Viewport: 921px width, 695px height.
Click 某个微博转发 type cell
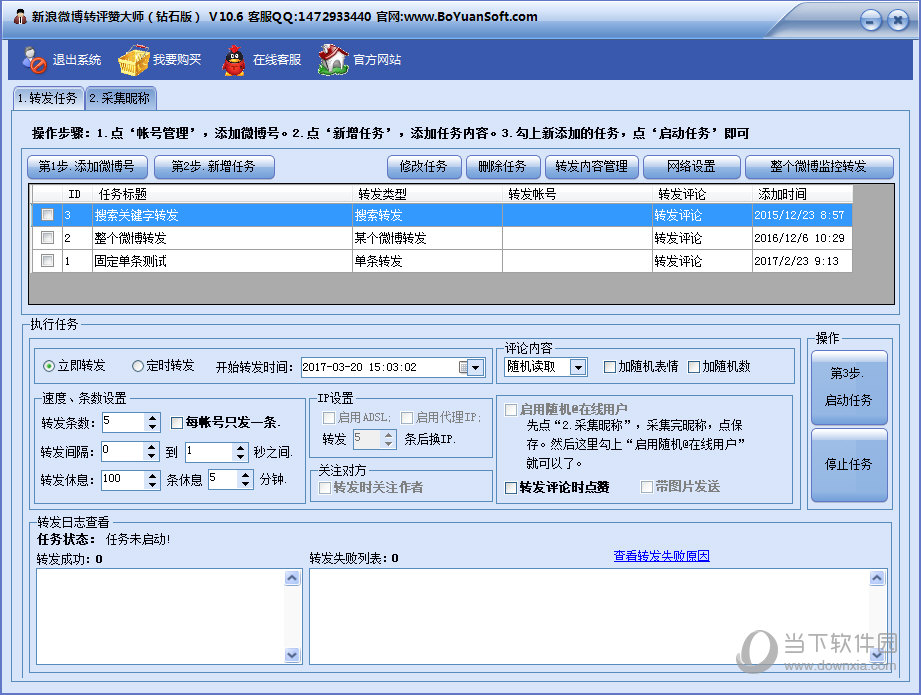click(x=428, y=238)
